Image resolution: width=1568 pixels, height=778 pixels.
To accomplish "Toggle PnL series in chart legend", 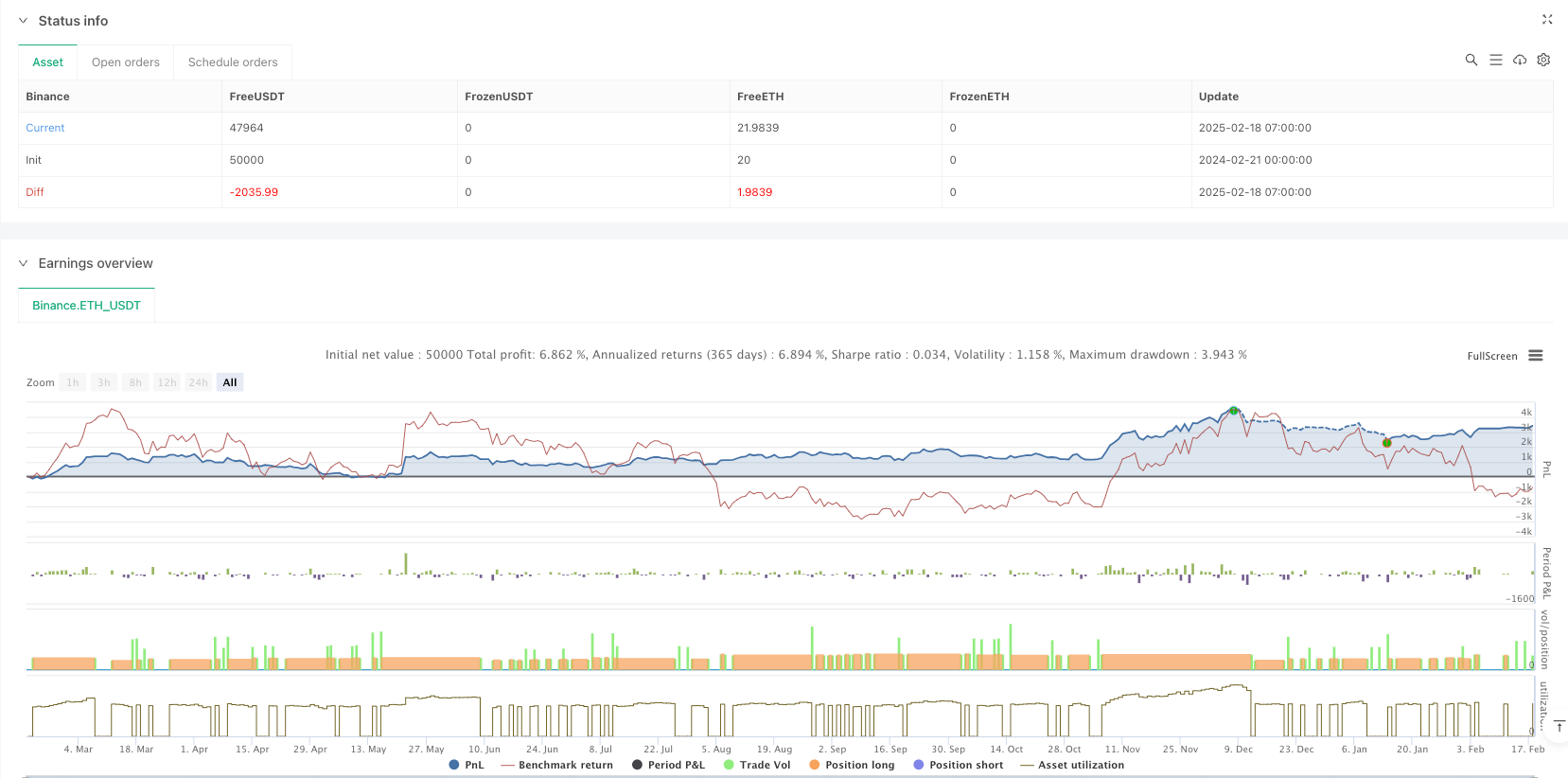I will 467,765.
